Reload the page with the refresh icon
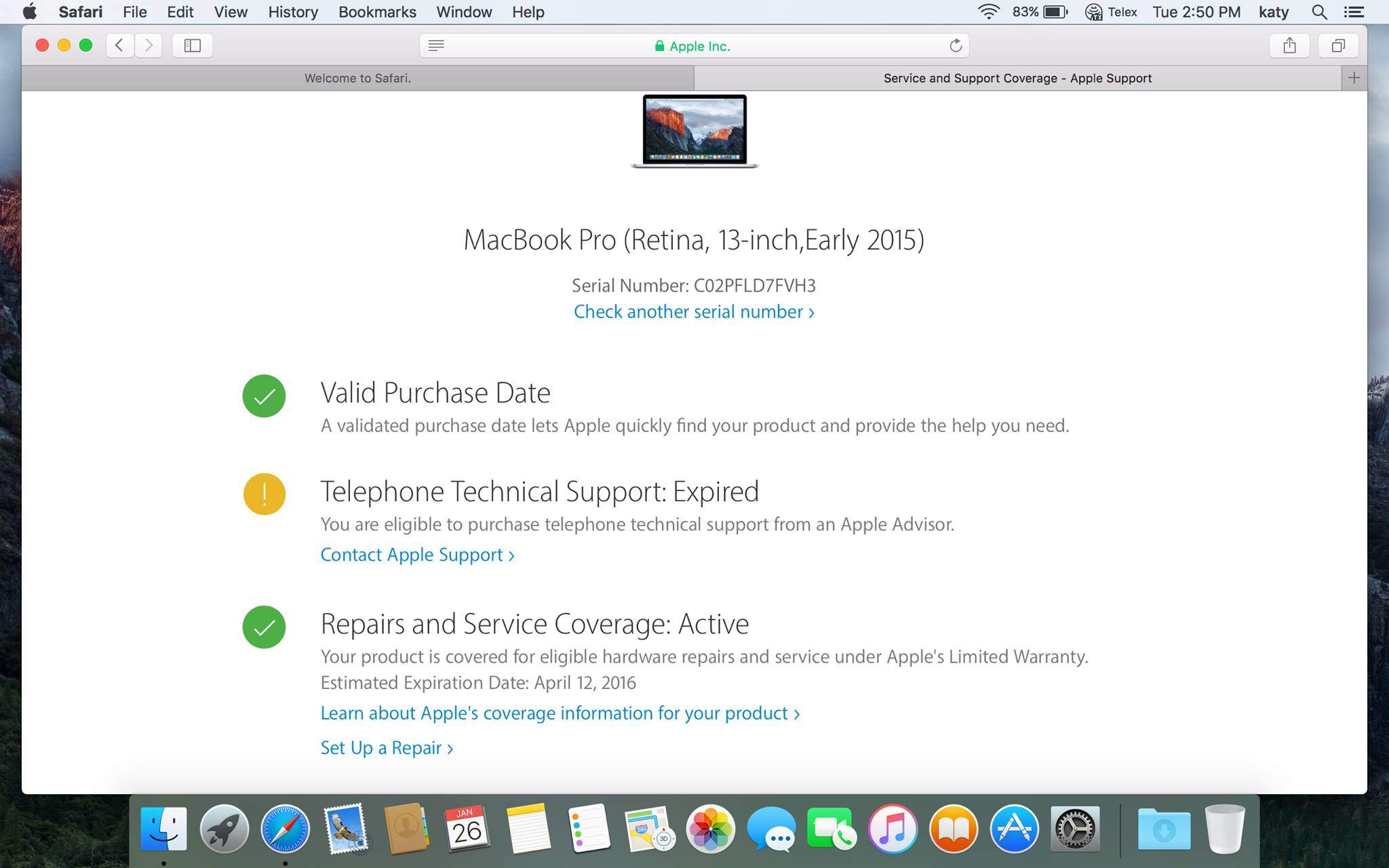The height and width of the screenshot is (868, 1389). pos(956,45)
